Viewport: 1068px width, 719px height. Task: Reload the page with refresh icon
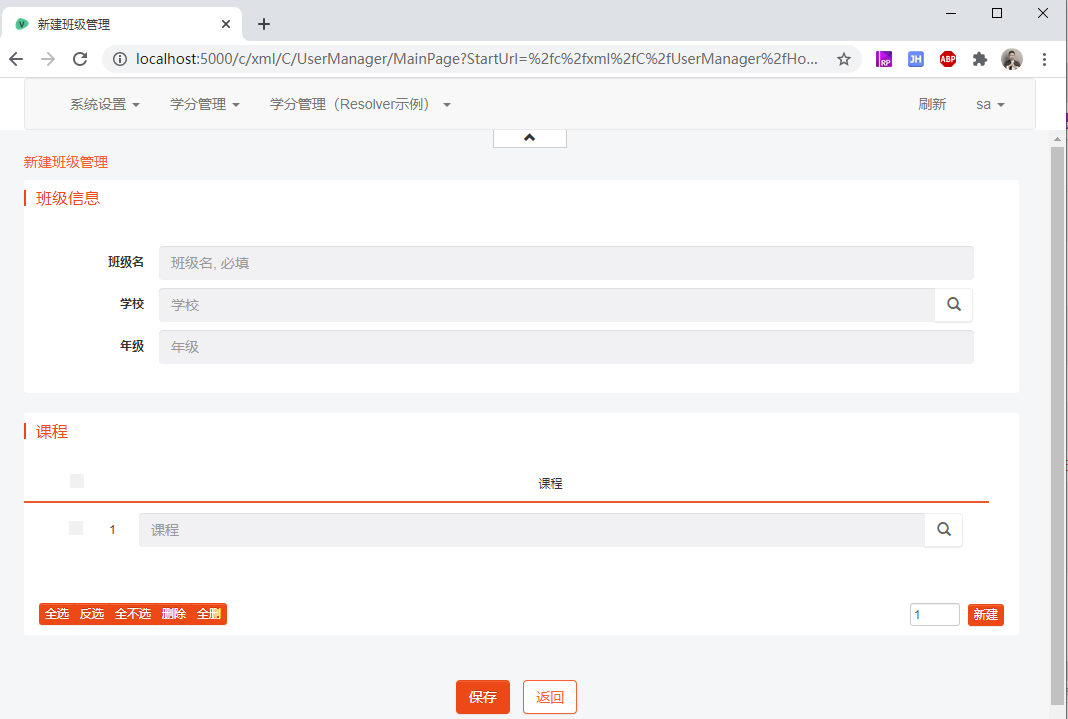80,59
